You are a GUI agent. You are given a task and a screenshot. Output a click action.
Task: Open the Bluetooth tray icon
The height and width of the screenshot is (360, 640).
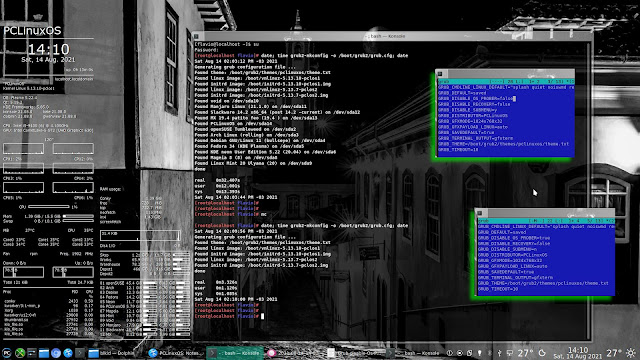click(489, 353)
